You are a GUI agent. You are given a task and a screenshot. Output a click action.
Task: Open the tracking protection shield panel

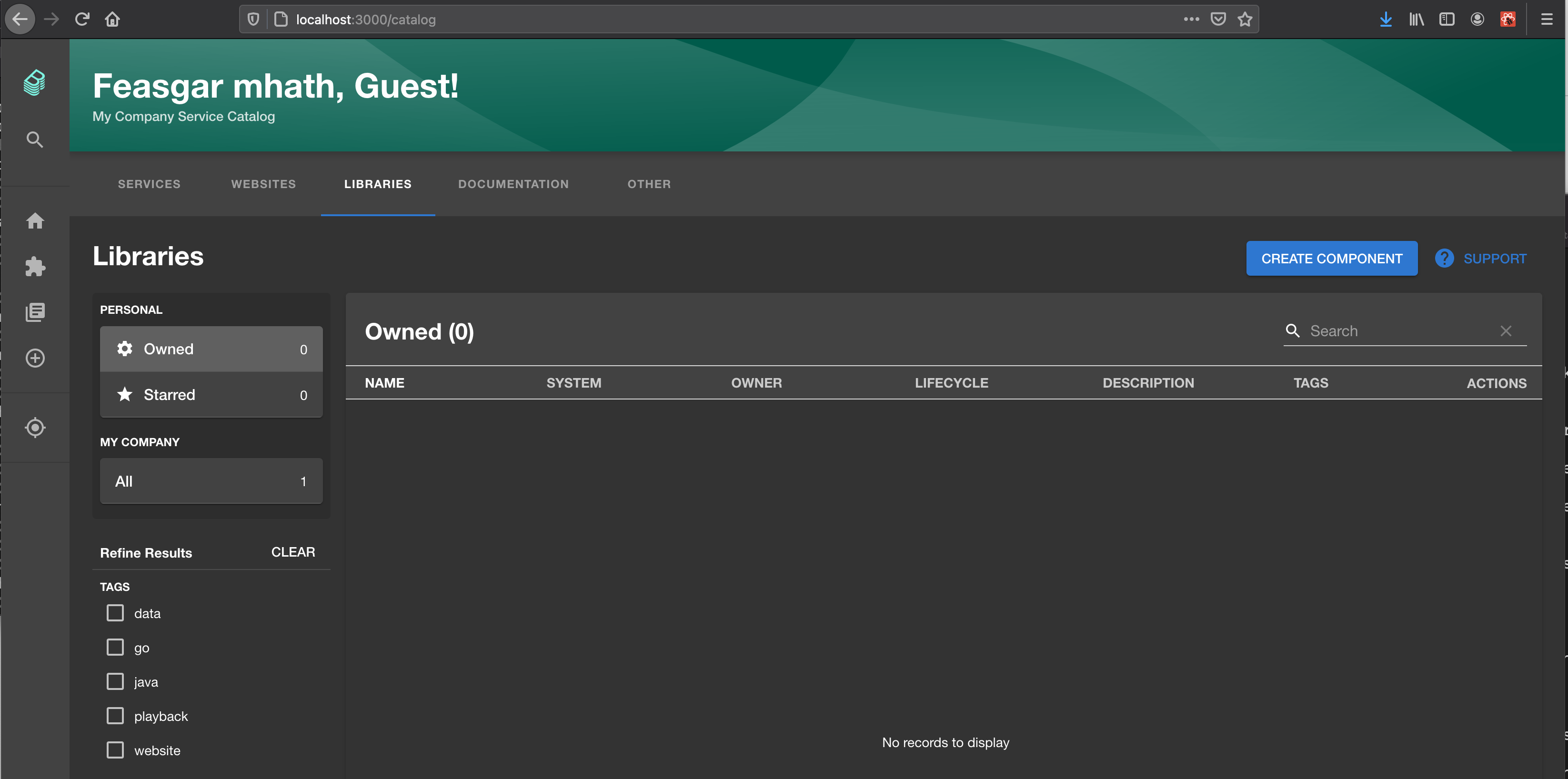252,19
